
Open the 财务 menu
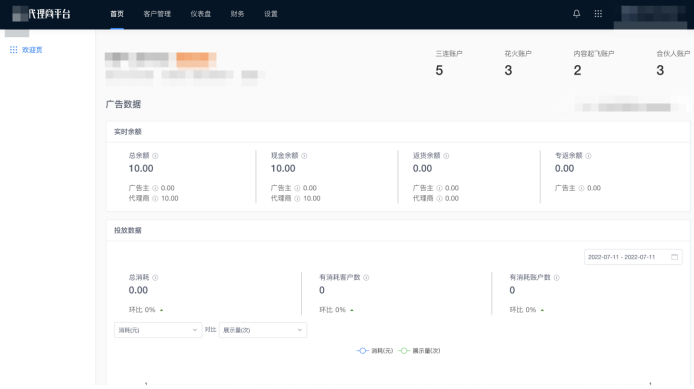[x=237, y=14]
